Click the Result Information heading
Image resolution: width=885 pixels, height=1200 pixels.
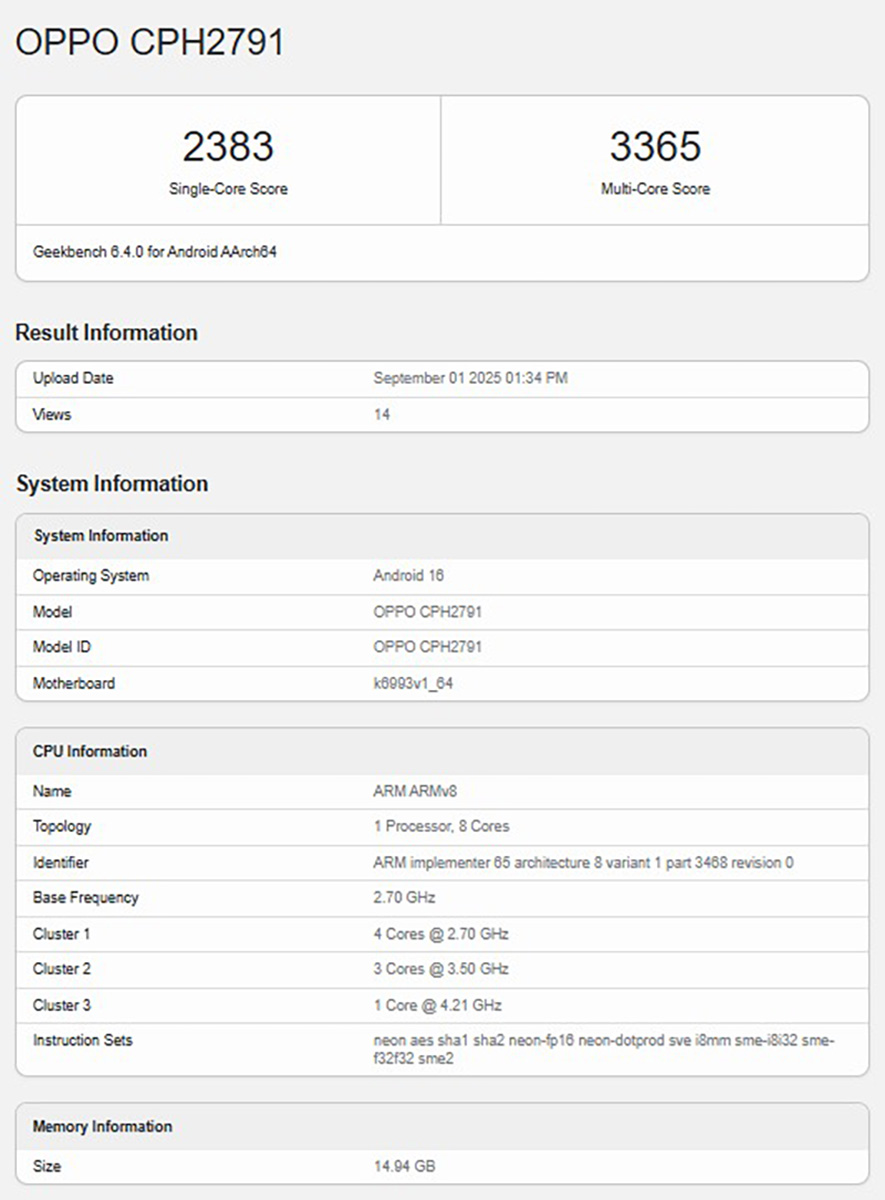[x=106, y=332]
